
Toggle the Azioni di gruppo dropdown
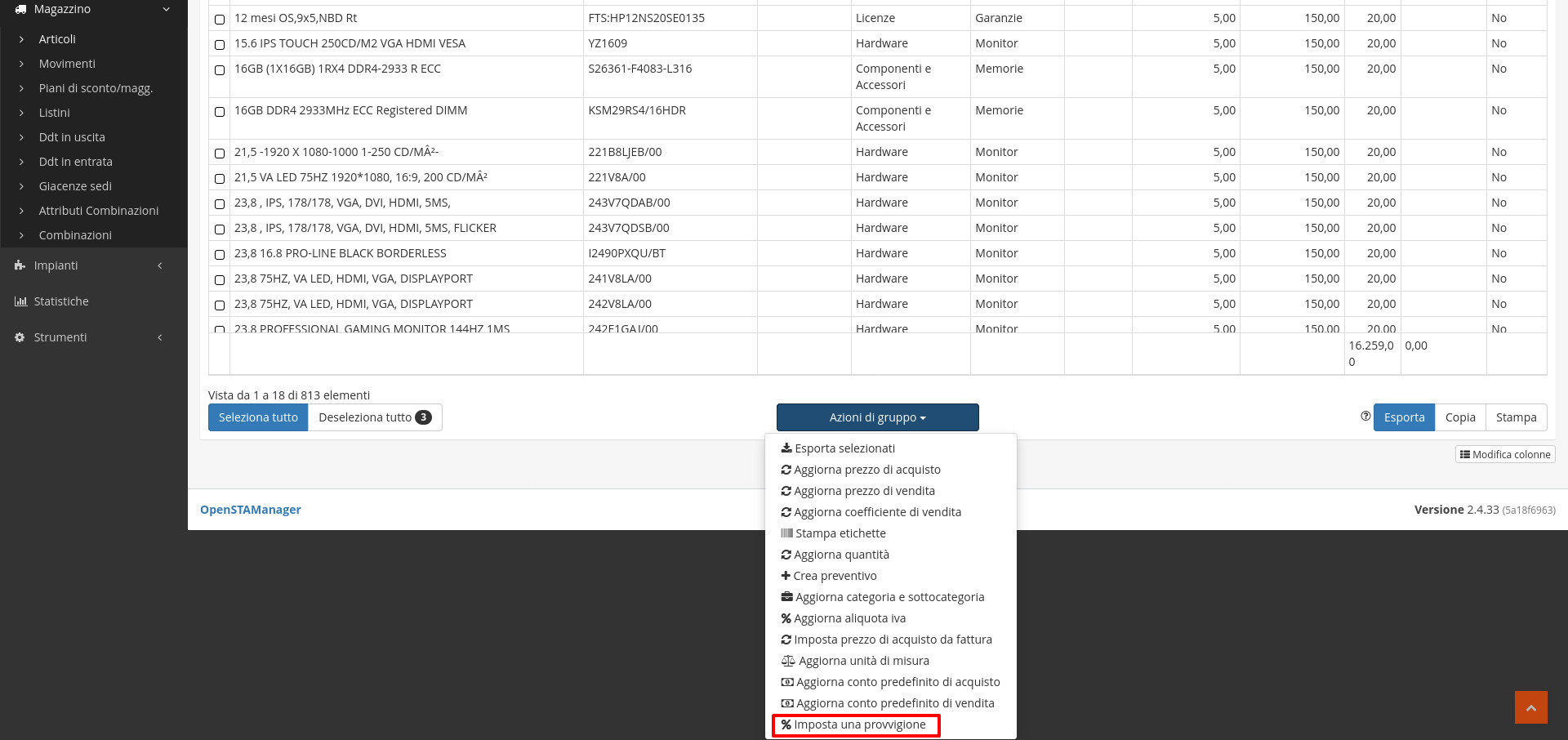pyautogui.click(x=877, y=417)
